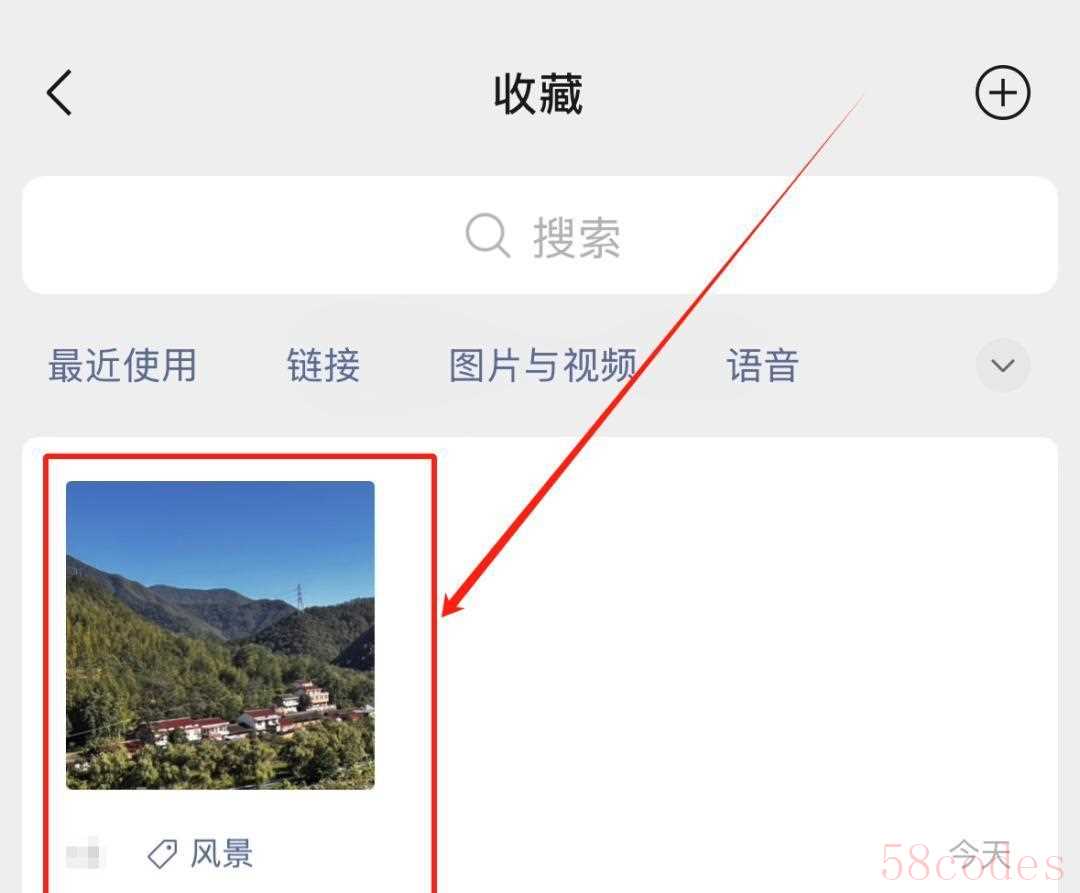Viewport: 1080px width, 893px height.
Task: Select the 语音 tab
Action: [x=763, y=365]
